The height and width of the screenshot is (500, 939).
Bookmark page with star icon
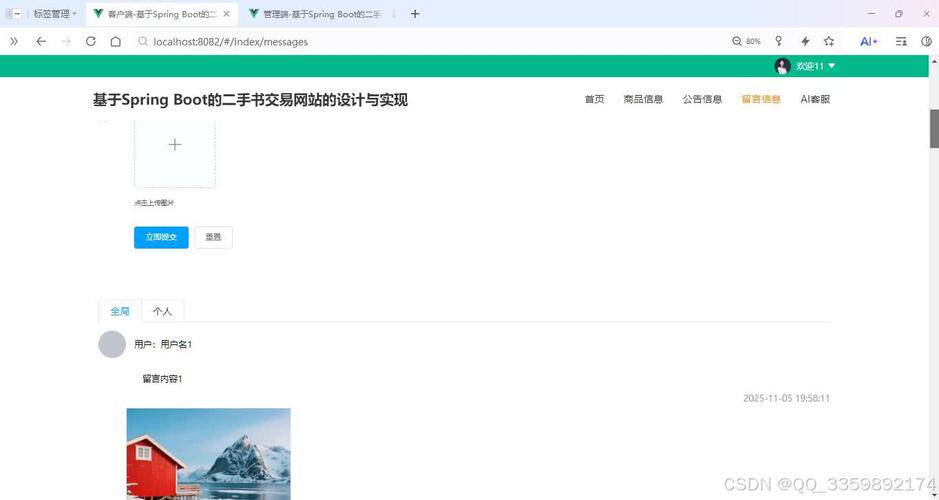pyautogui.click(x=829, y=41)
